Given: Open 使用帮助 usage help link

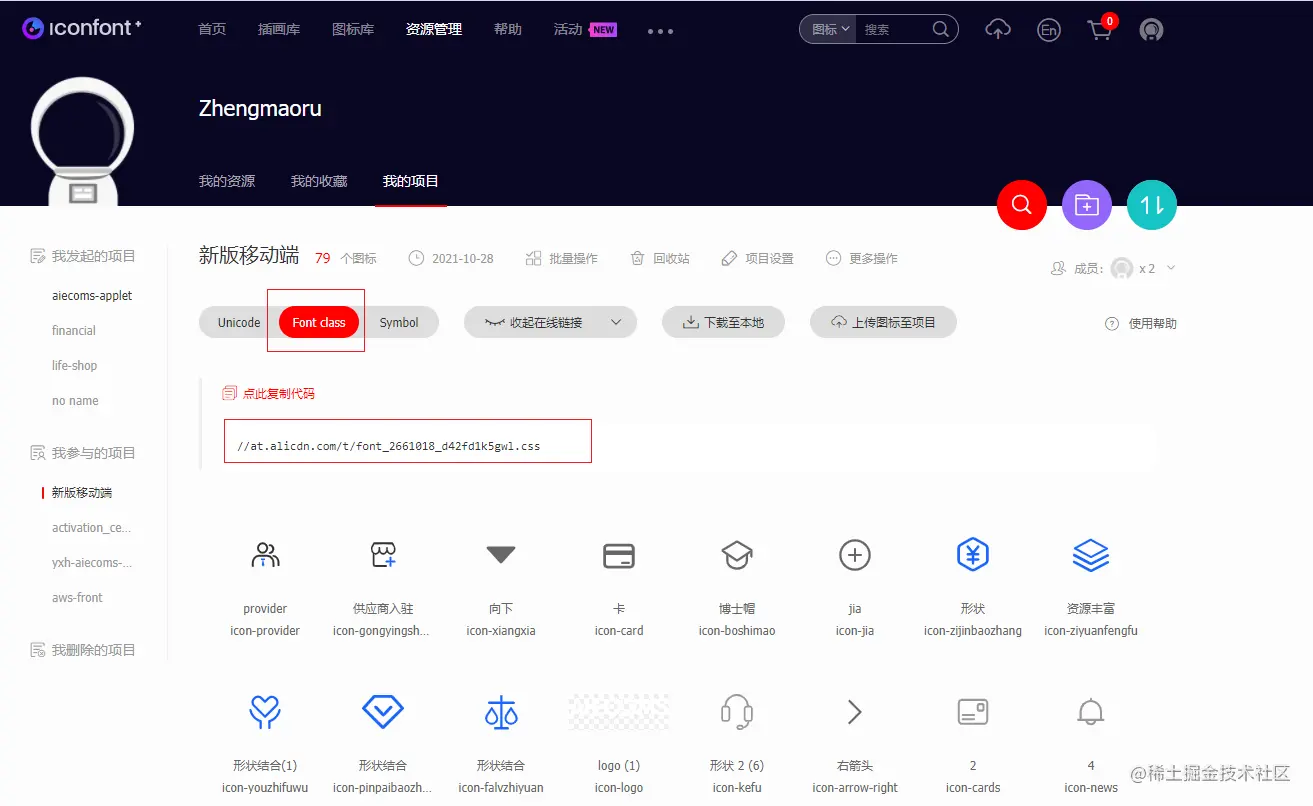Looking at the screenshot, I should (x=1141, y=323).
